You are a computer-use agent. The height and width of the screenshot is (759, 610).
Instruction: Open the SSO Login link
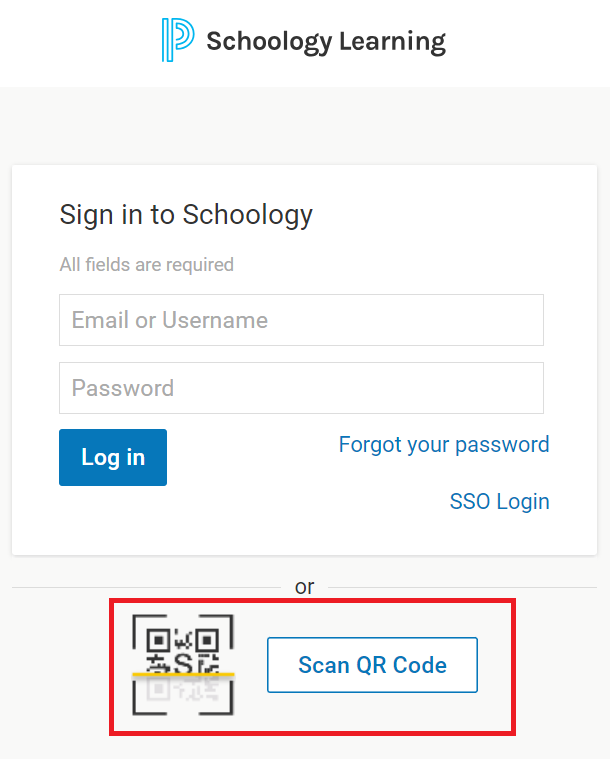[500, 501]
